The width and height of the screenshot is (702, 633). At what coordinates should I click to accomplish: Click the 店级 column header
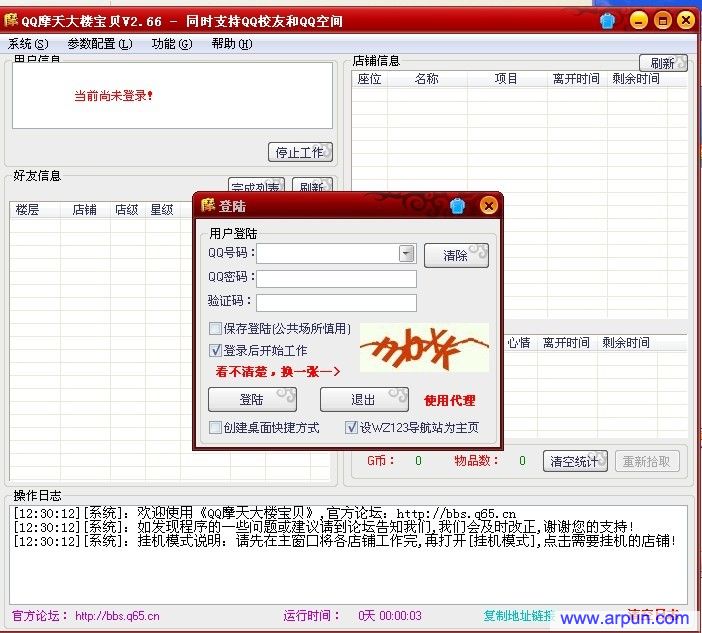[127, 210]
